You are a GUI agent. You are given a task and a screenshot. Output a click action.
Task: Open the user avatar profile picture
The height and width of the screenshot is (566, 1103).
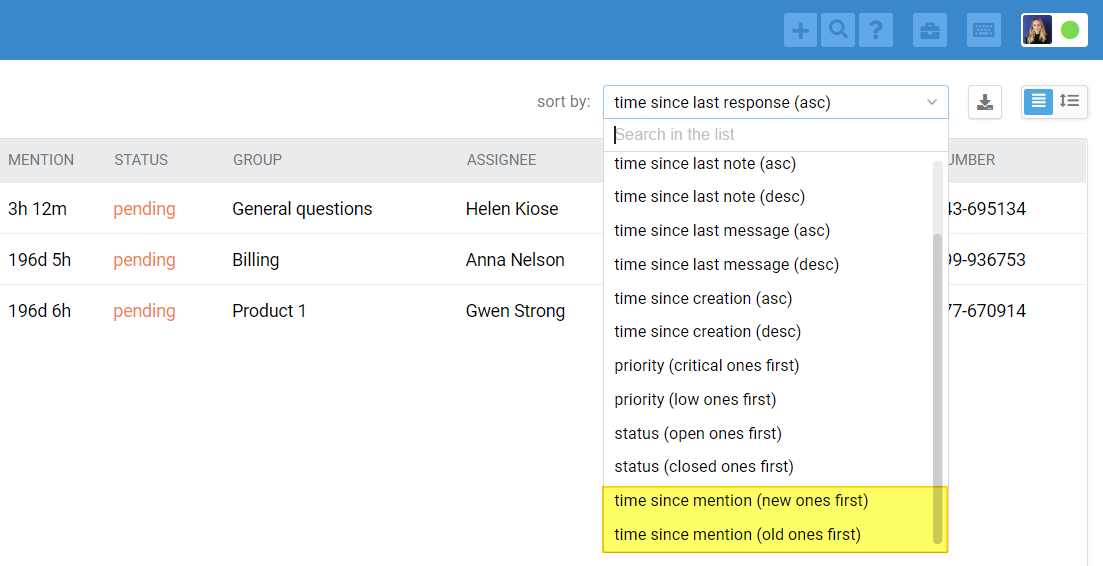[1037, 30]
